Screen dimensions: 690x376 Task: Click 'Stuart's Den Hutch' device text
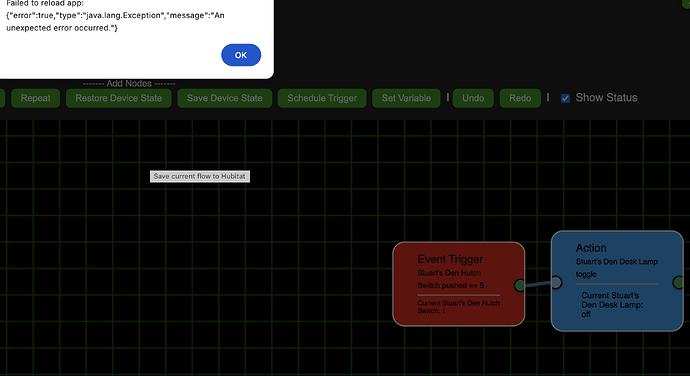449,273
